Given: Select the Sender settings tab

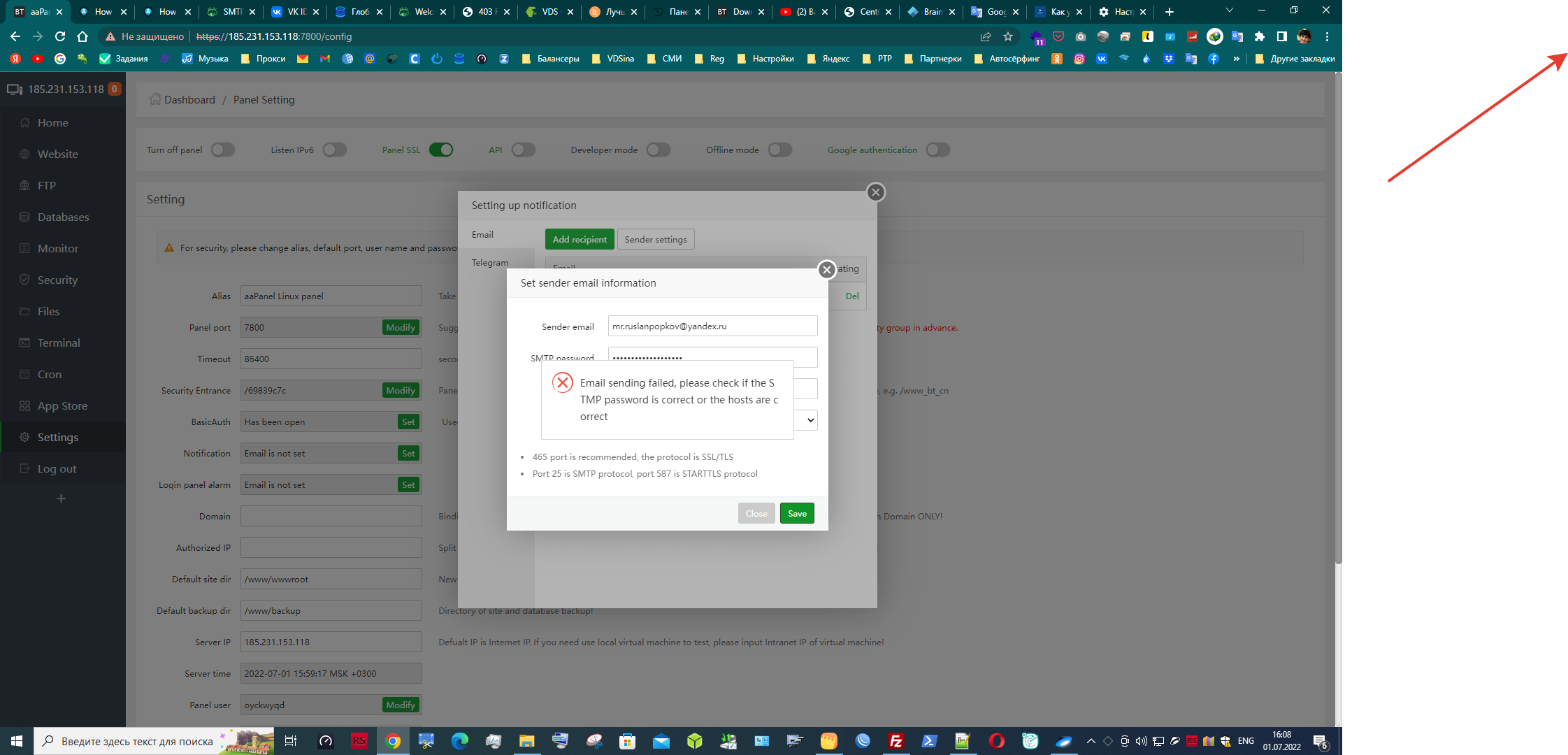Looking at the screenshot, I should [655, 239].
